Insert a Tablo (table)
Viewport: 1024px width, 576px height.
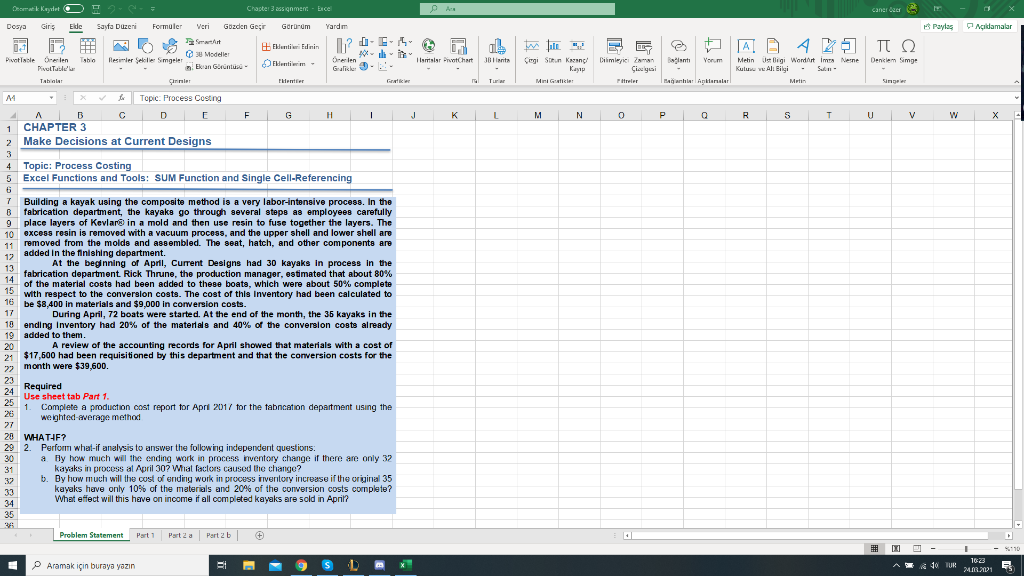pos(88,51)
